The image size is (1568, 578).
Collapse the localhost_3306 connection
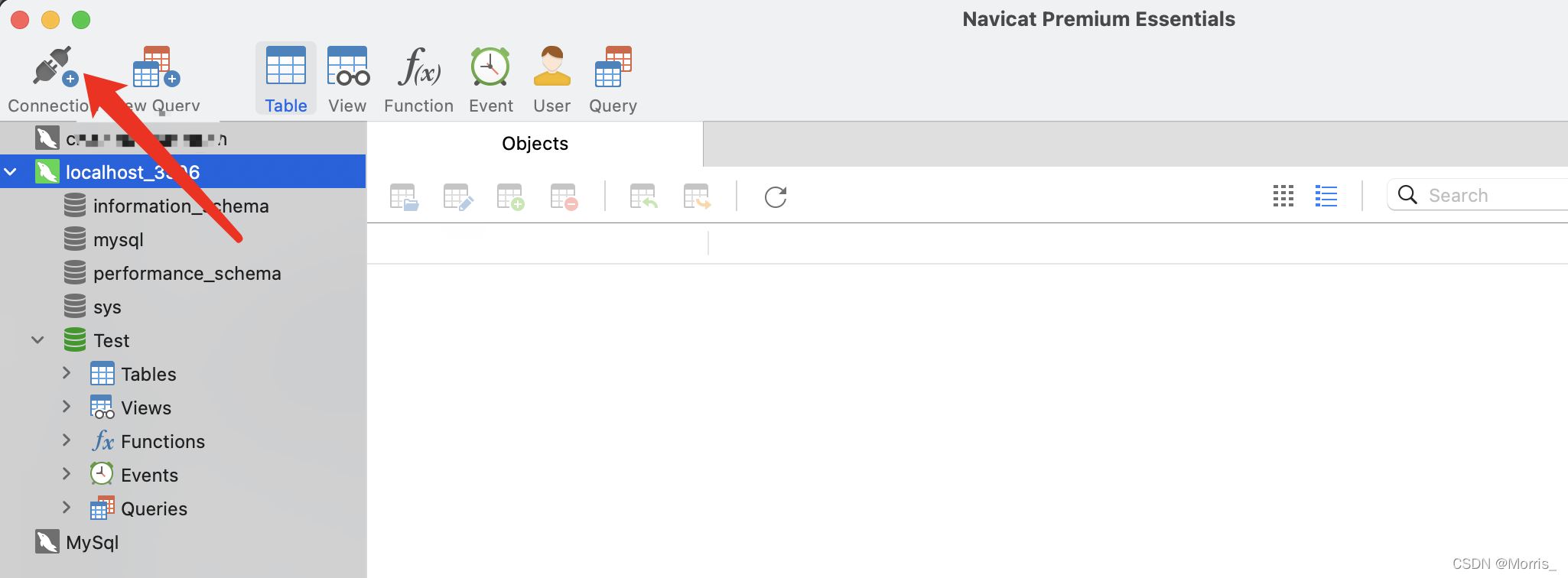coord(11,172)
